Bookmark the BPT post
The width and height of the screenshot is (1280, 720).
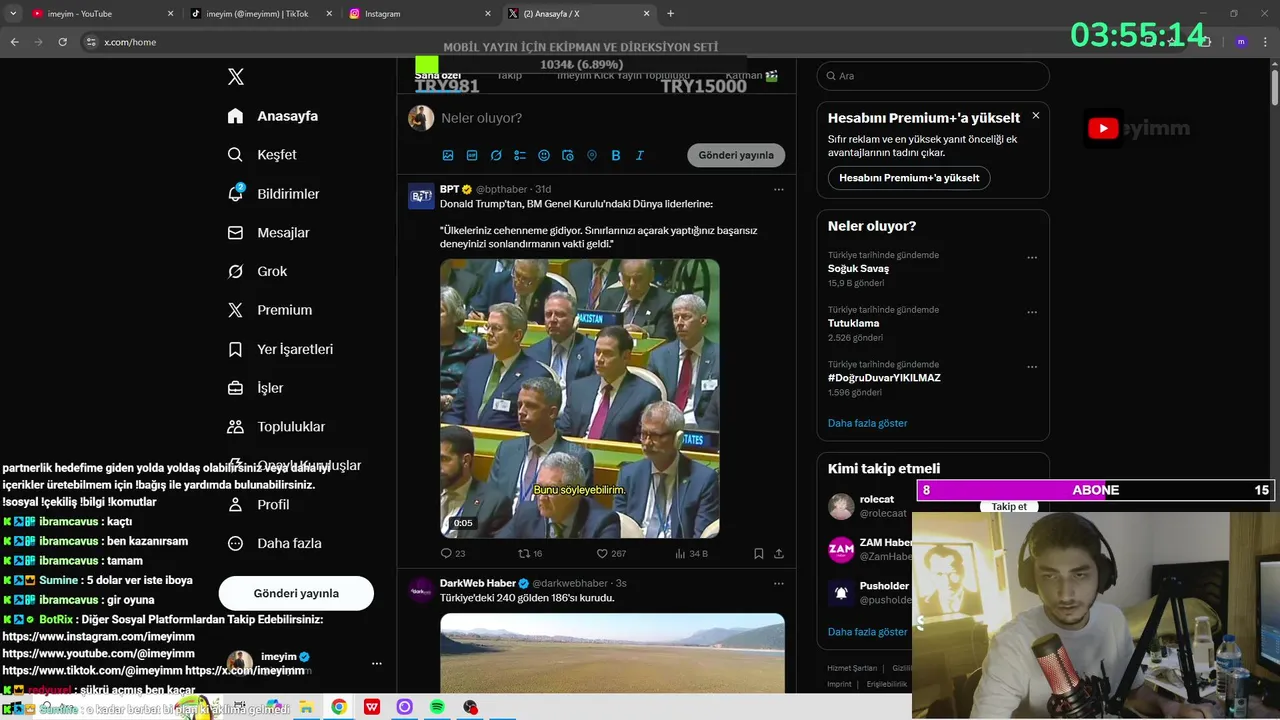[759, 553]
